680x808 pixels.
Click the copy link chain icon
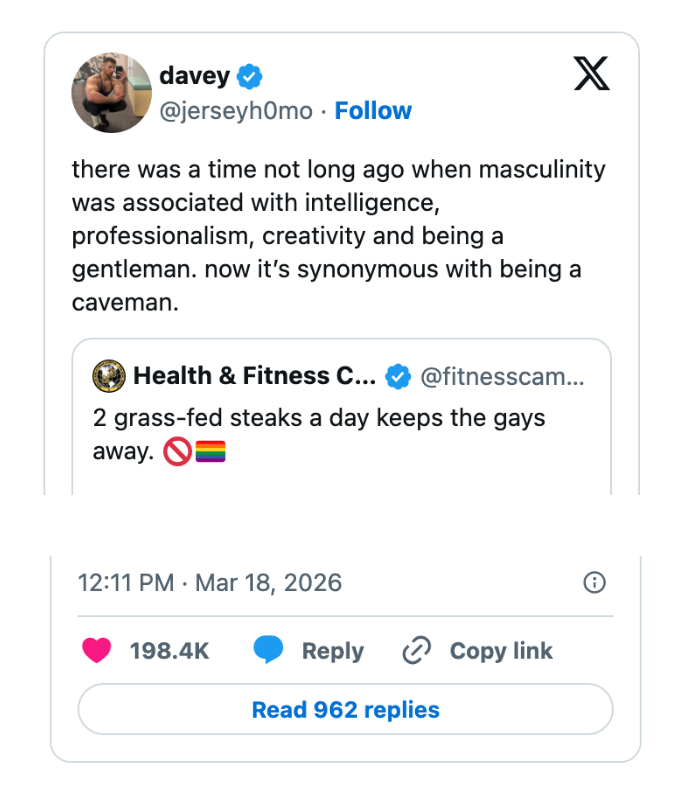click(x=416, y=651)
